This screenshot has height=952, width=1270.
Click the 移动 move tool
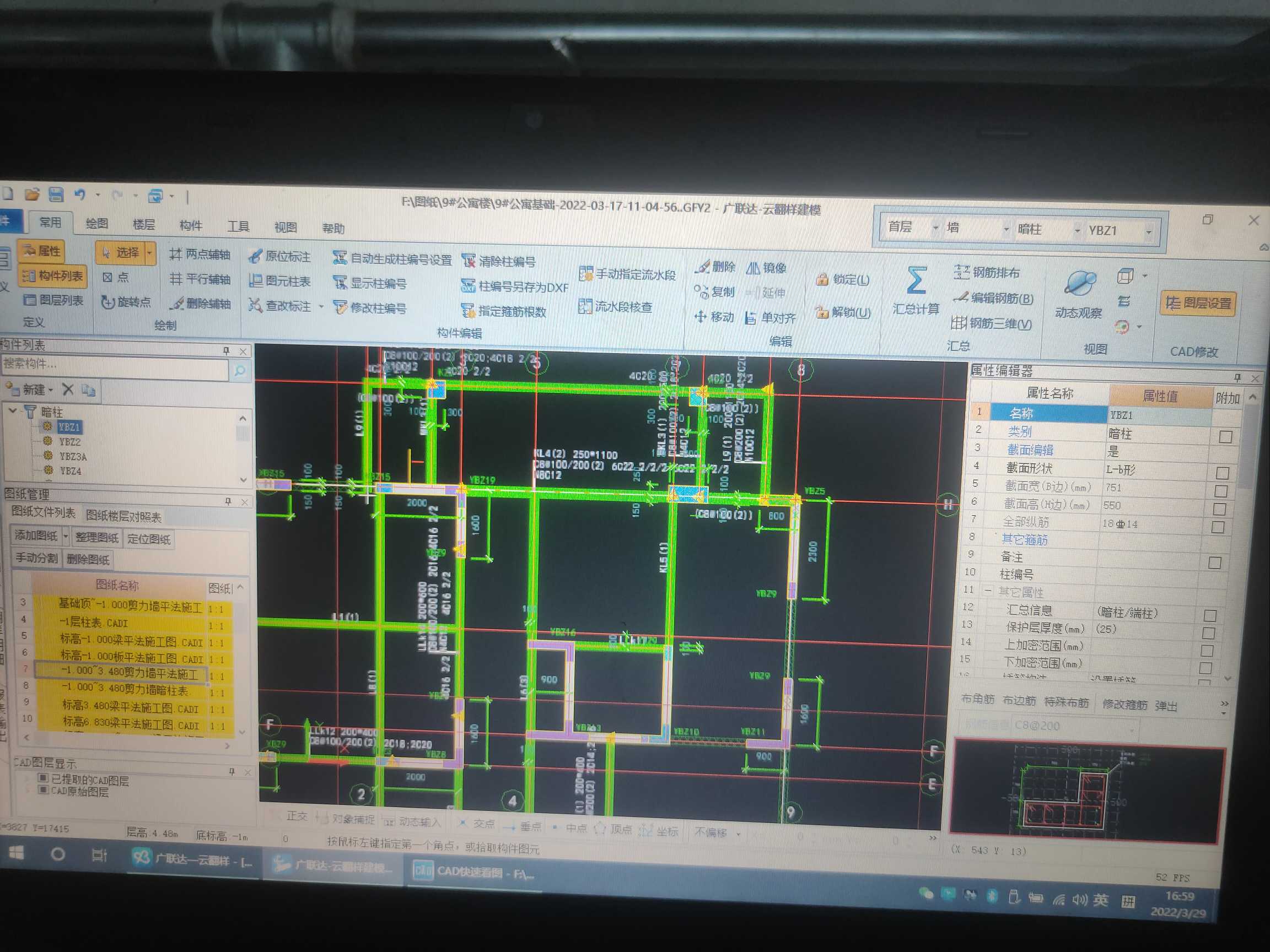coord(714,316)
